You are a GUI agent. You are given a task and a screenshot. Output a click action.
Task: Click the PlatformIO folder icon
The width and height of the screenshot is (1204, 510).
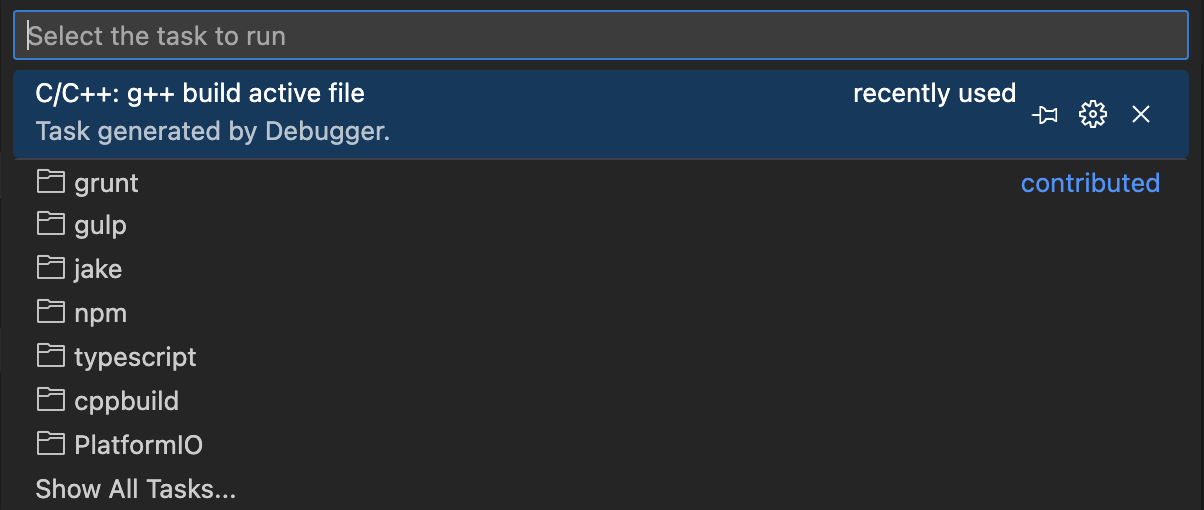tap(49, 445)
